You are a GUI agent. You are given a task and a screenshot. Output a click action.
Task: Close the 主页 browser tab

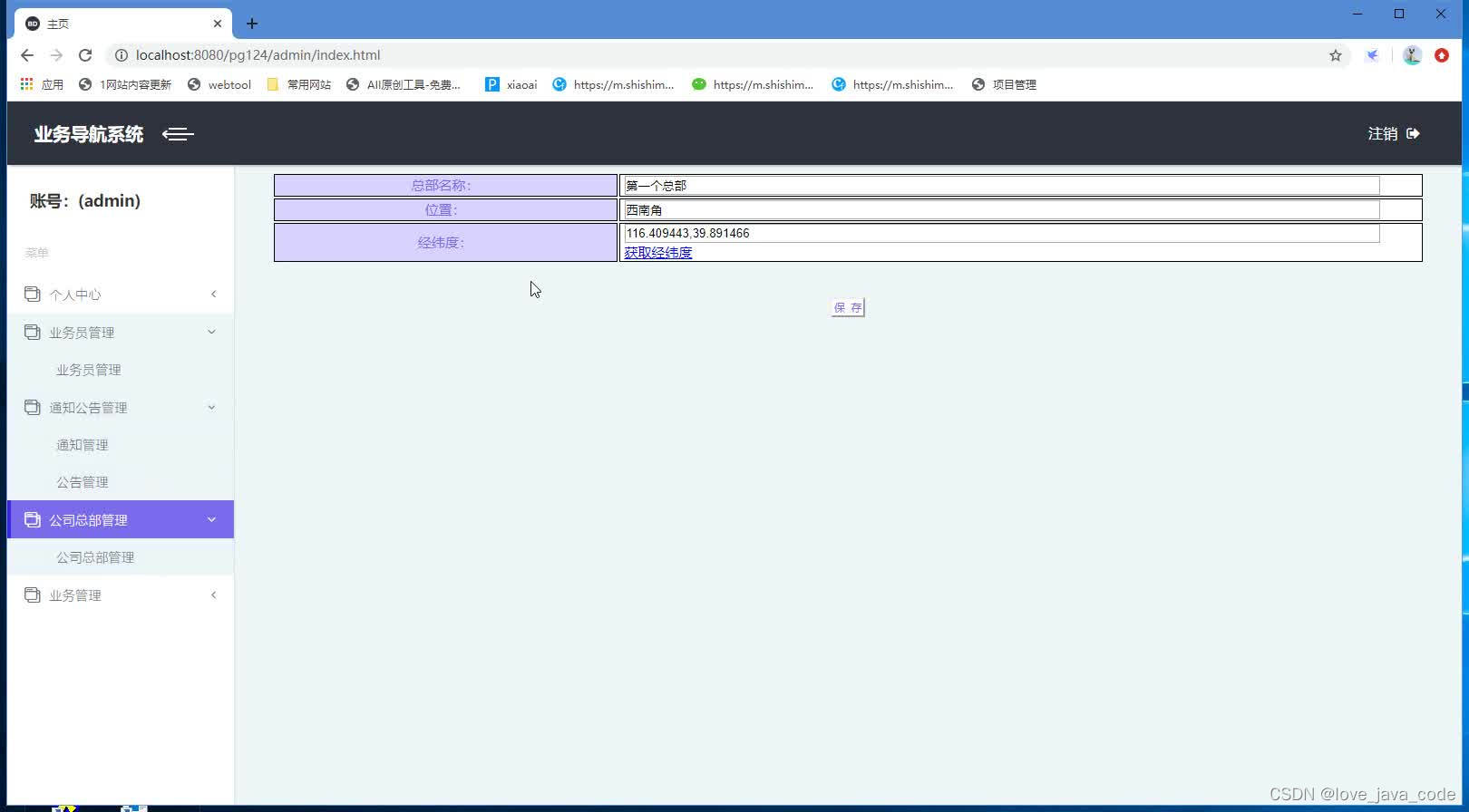218,24
